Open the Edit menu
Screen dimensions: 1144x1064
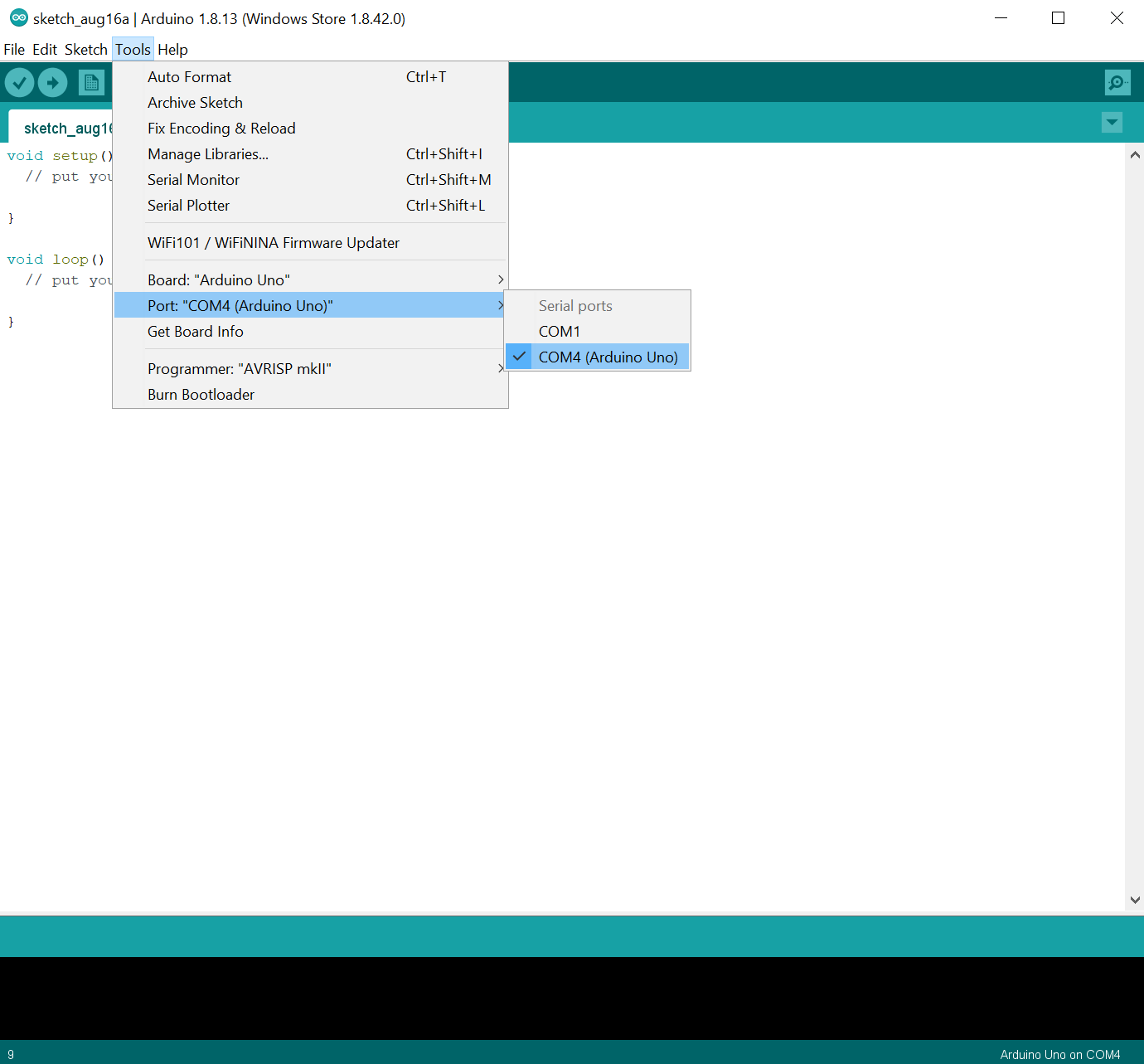pos(45,50)
